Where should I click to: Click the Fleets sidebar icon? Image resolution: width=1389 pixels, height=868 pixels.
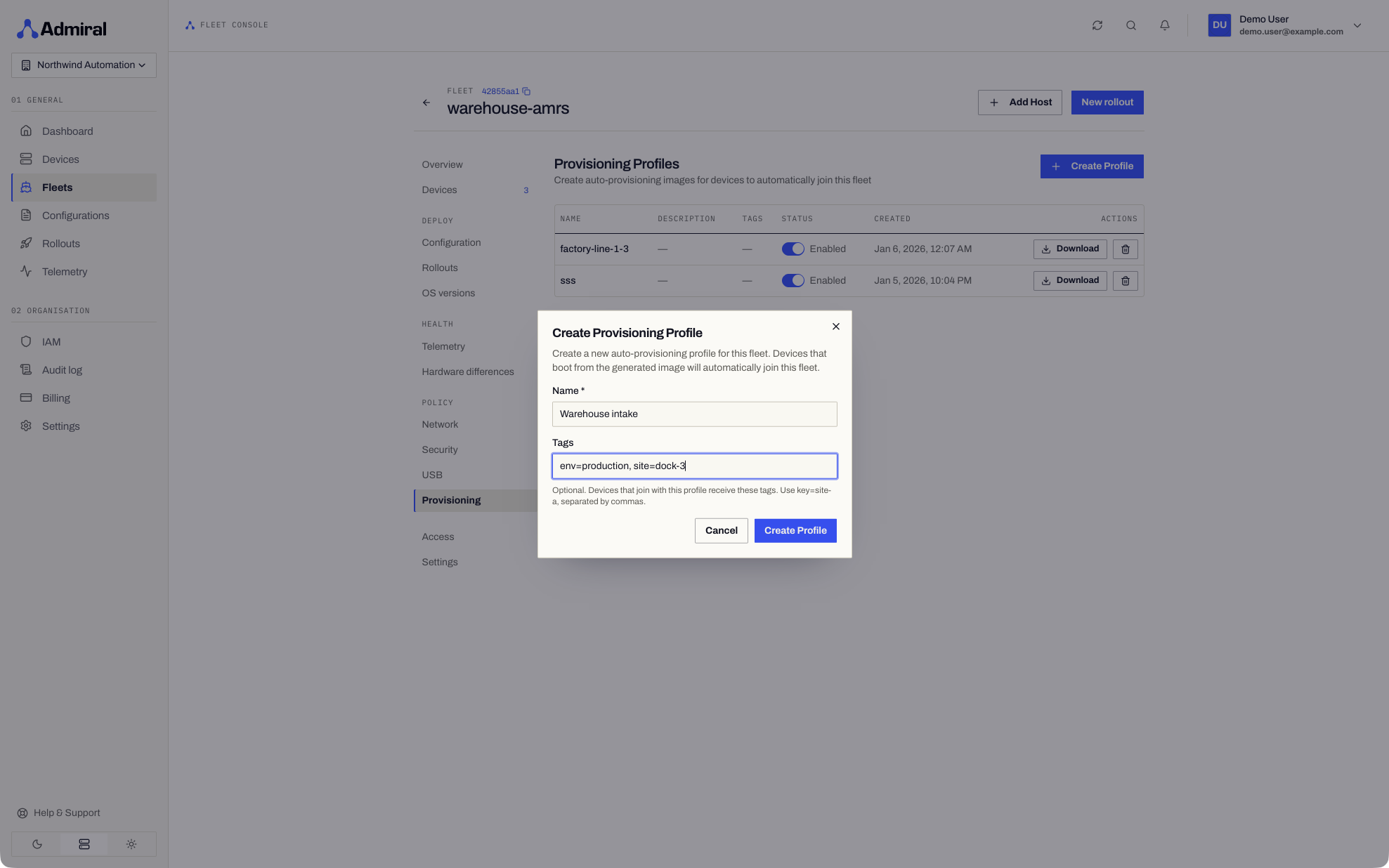click(26, 188)
